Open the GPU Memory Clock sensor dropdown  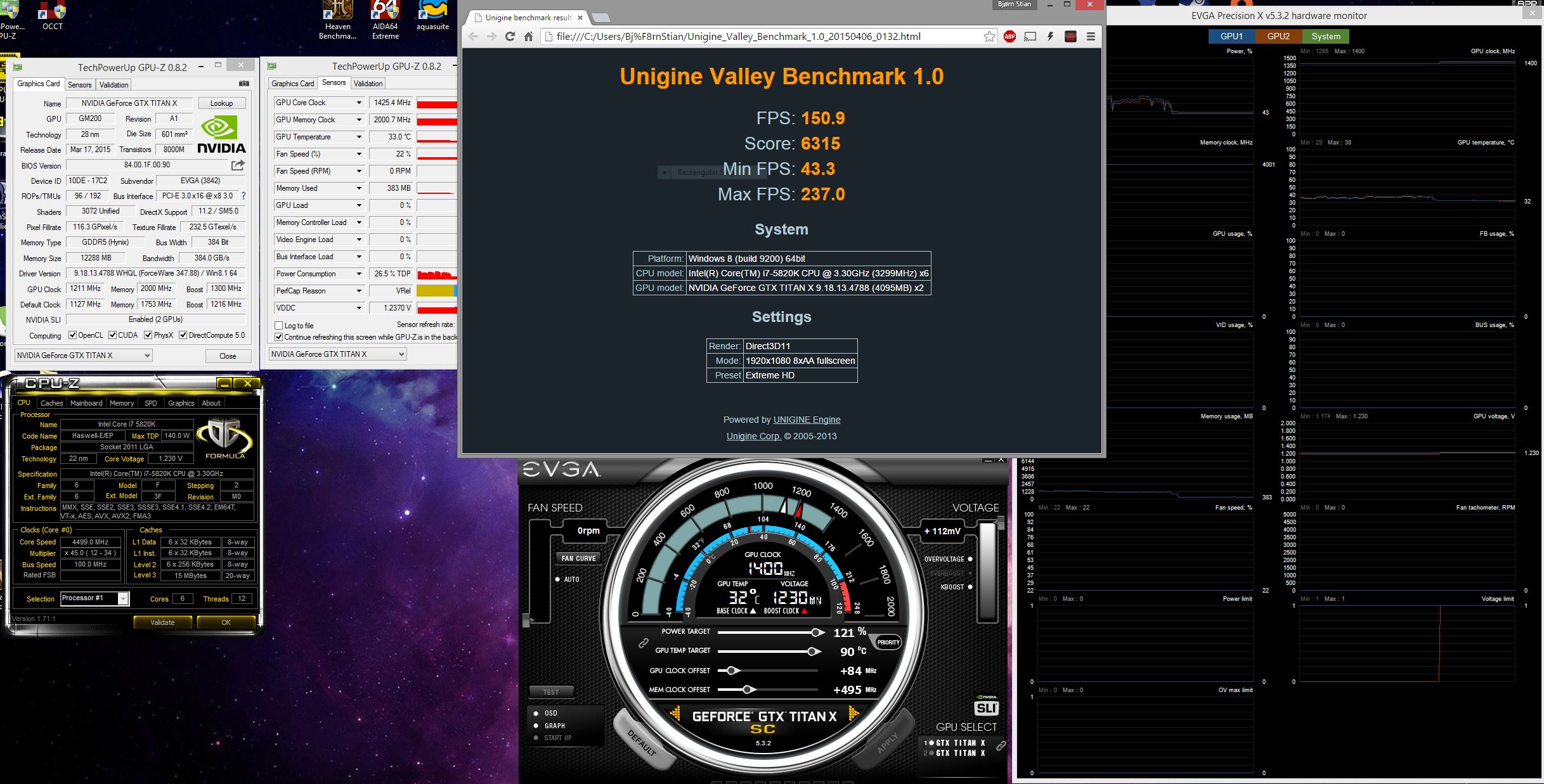point(359,120)
